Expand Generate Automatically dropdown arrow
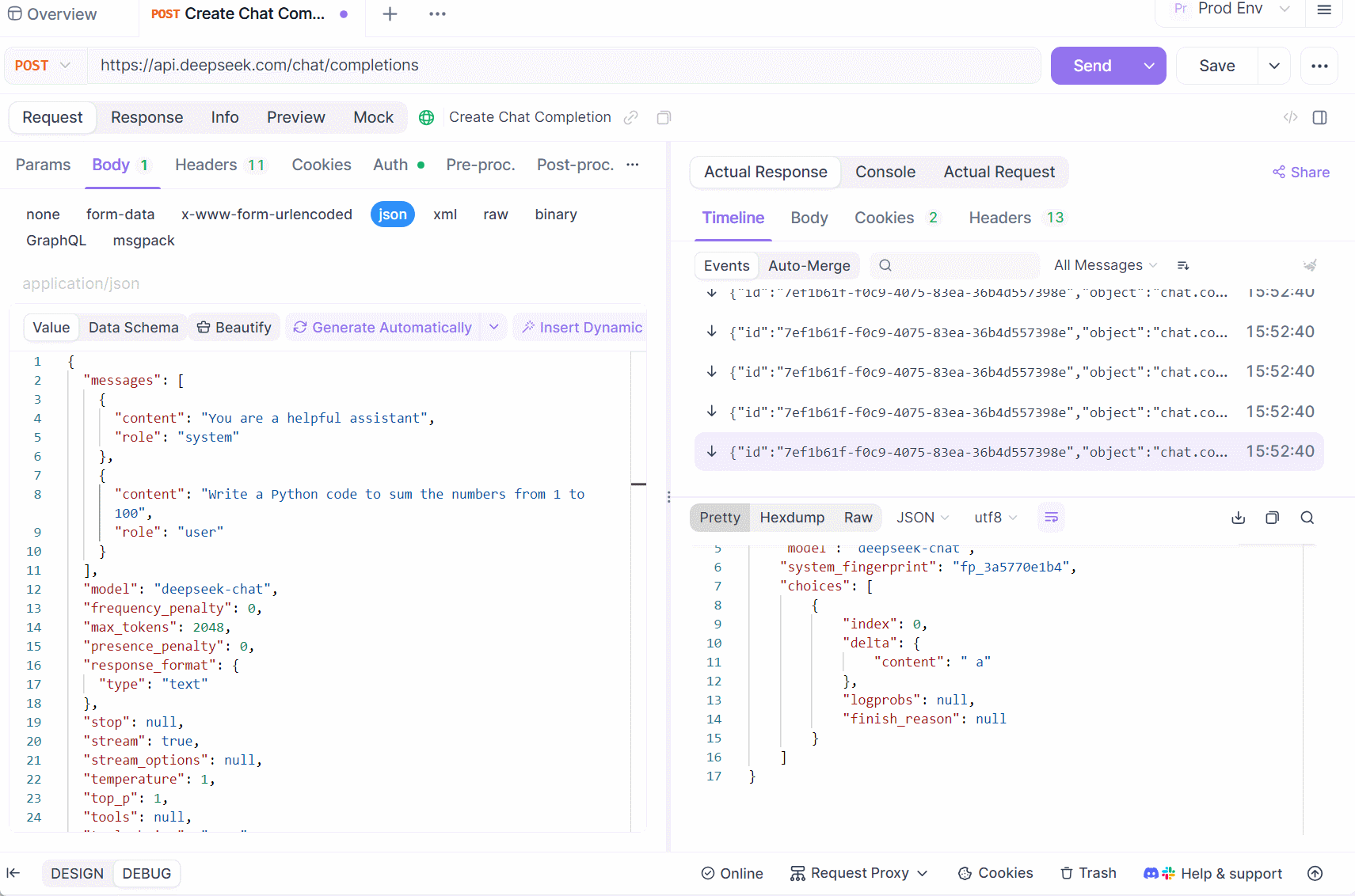 (x=494, y=327)
